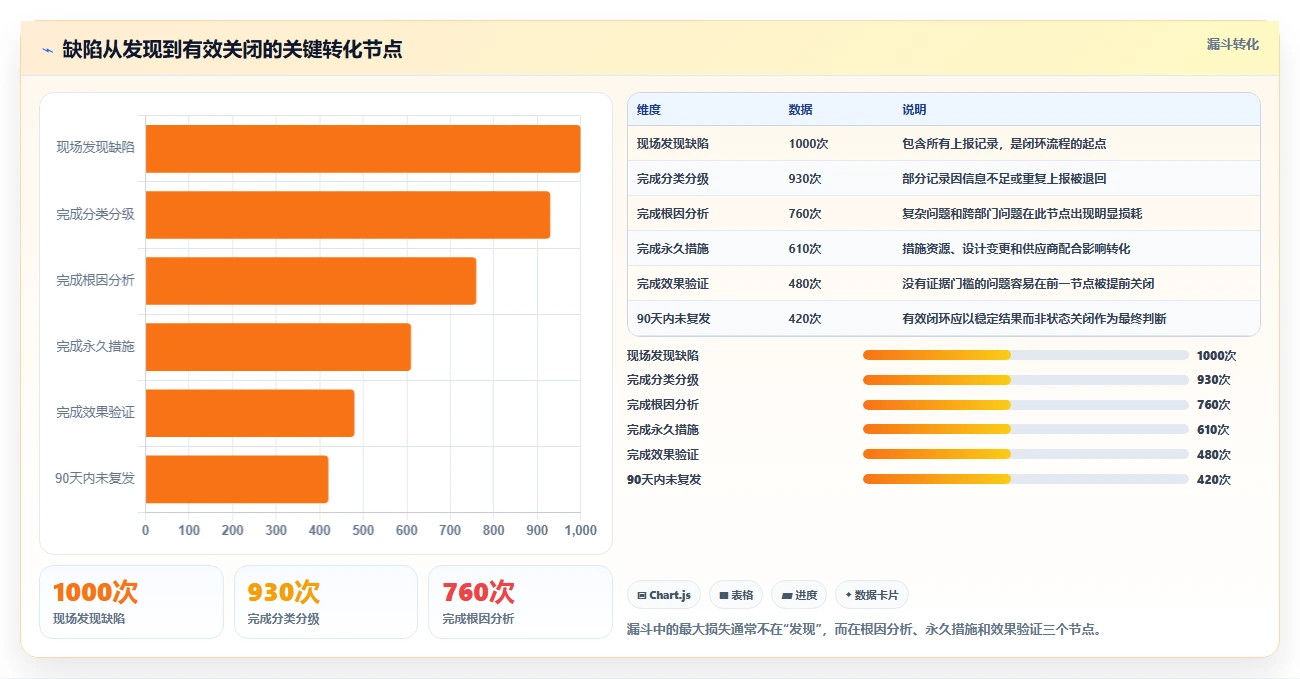
Task: Click the footer note about 漏斗中的最大损失
Action: pos(864,630)
